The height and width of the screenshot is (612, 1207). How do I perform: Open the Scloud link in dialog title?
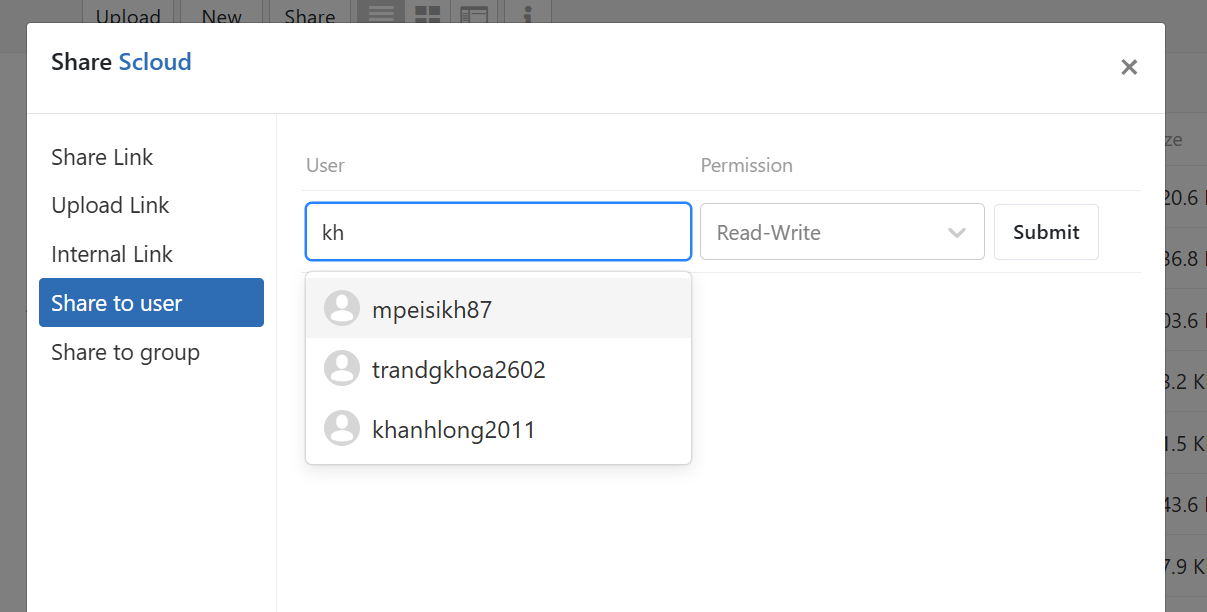click(155, 62)
